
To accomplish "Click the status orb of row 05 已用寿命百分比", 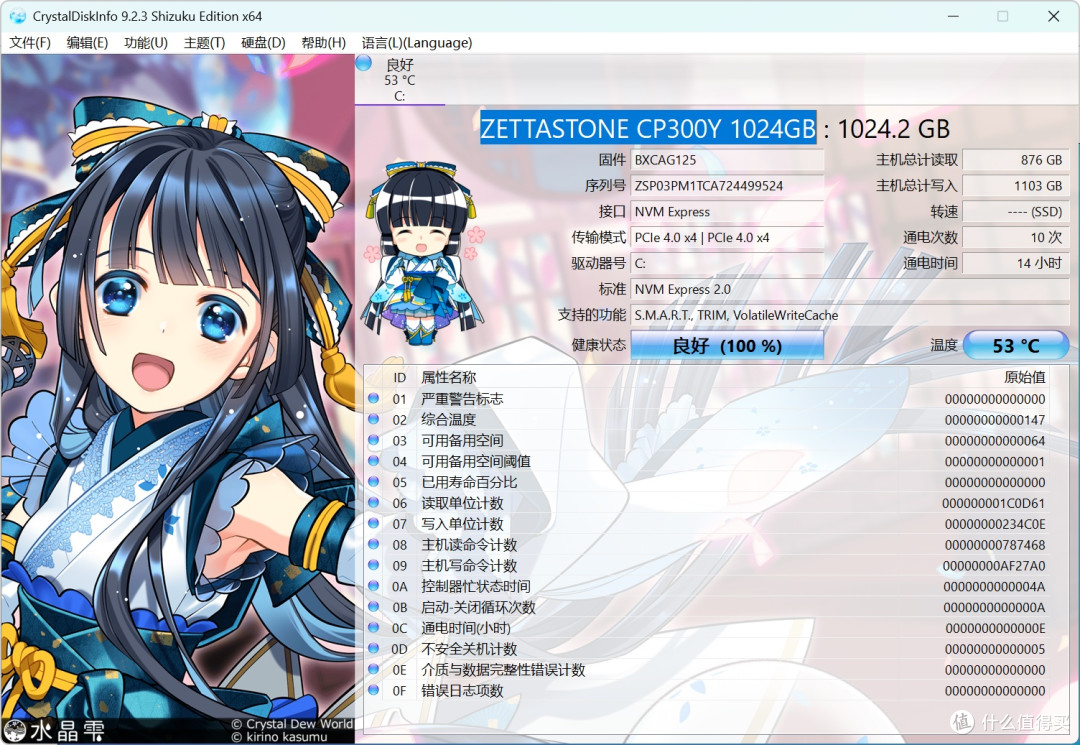I will (374, 481).
